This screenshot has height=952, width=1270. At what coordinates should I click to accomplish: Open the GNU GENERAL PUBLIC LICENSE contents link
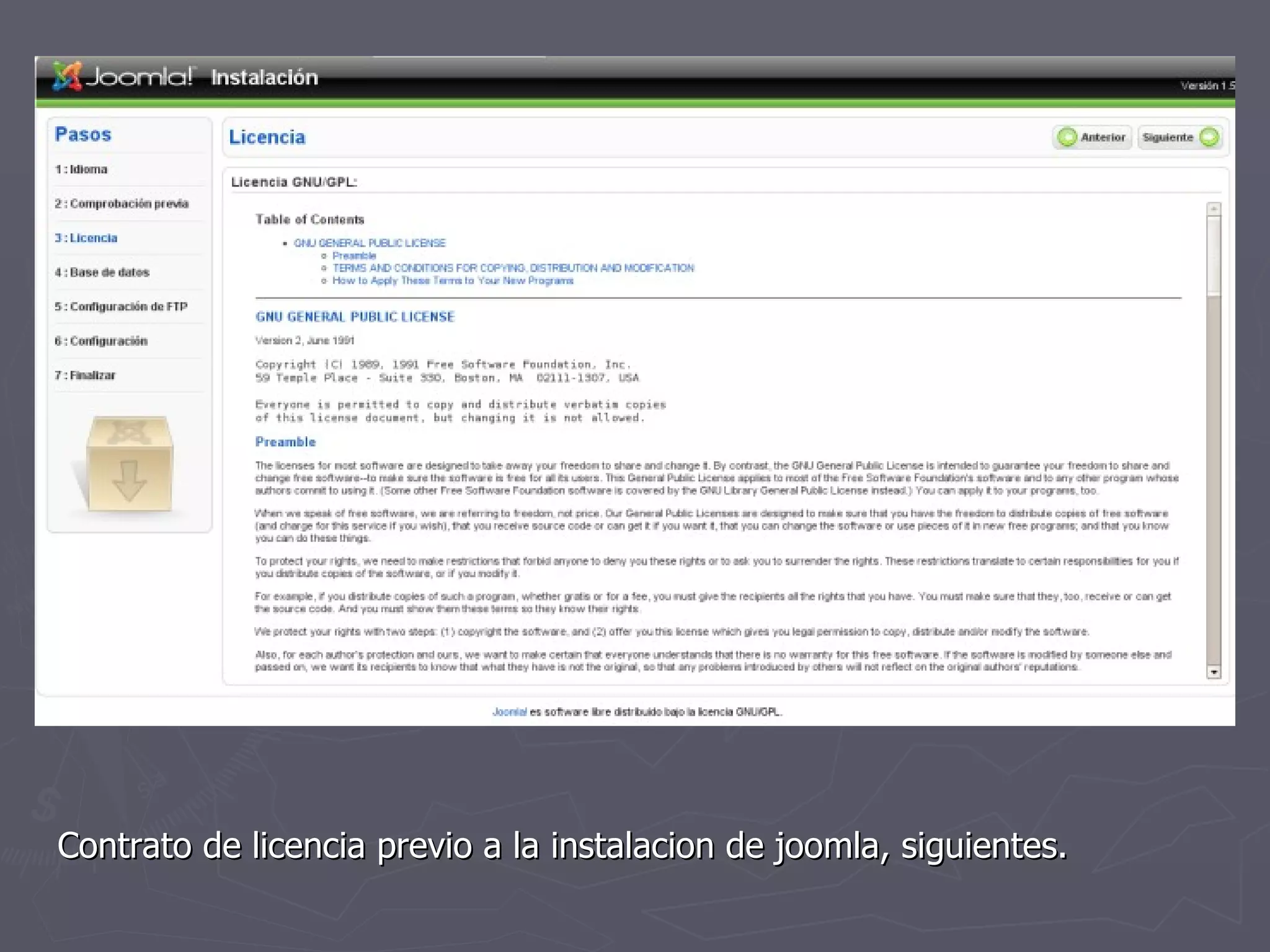[370, 243]
